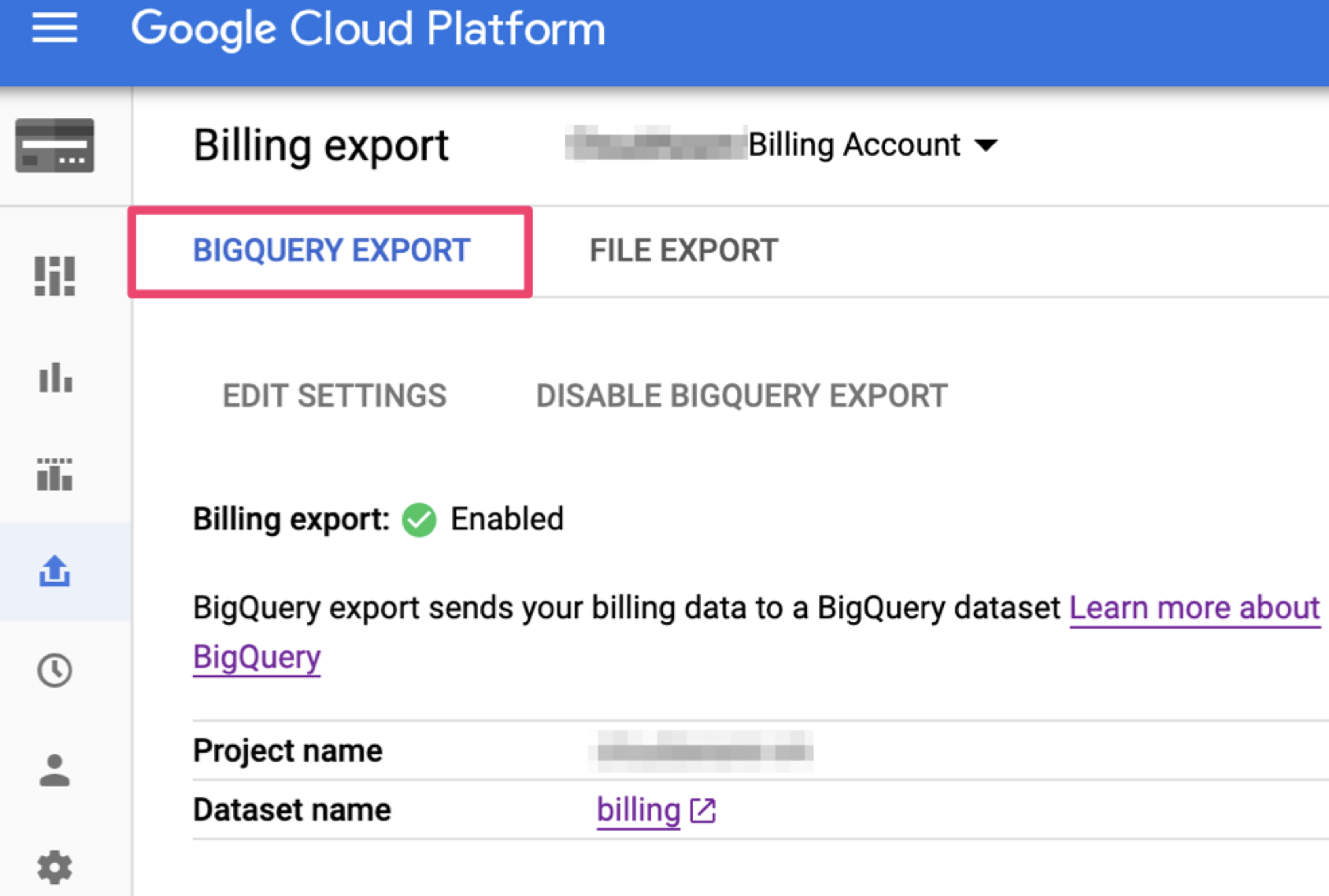The height and width of the screenshot is (896, 1329).
Task: Open the billing Overview dashboard icon
Action: point(54,276)
